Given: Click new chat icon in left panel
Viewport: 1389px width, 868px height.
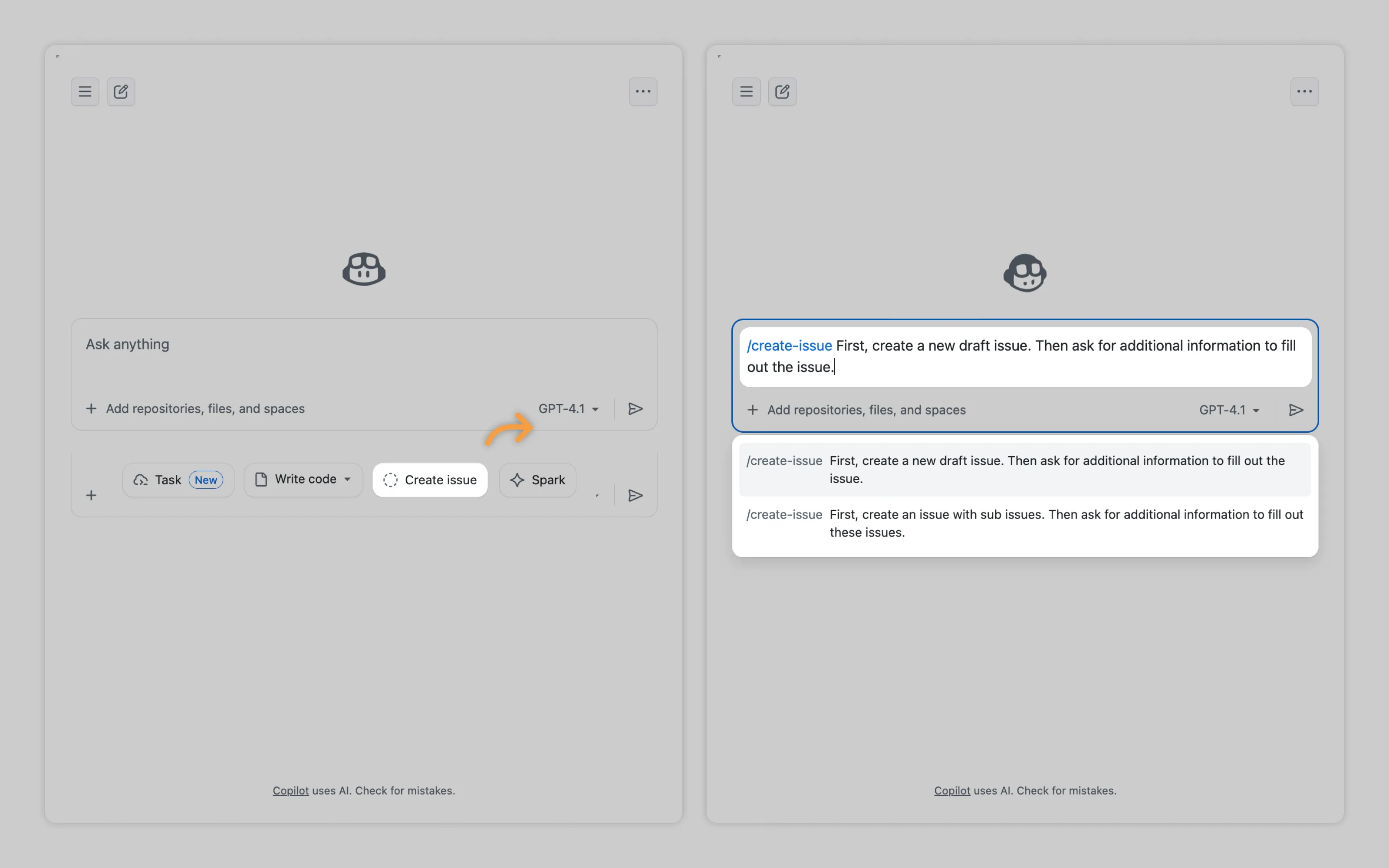Looking at the screenshot, I should 121,92.
